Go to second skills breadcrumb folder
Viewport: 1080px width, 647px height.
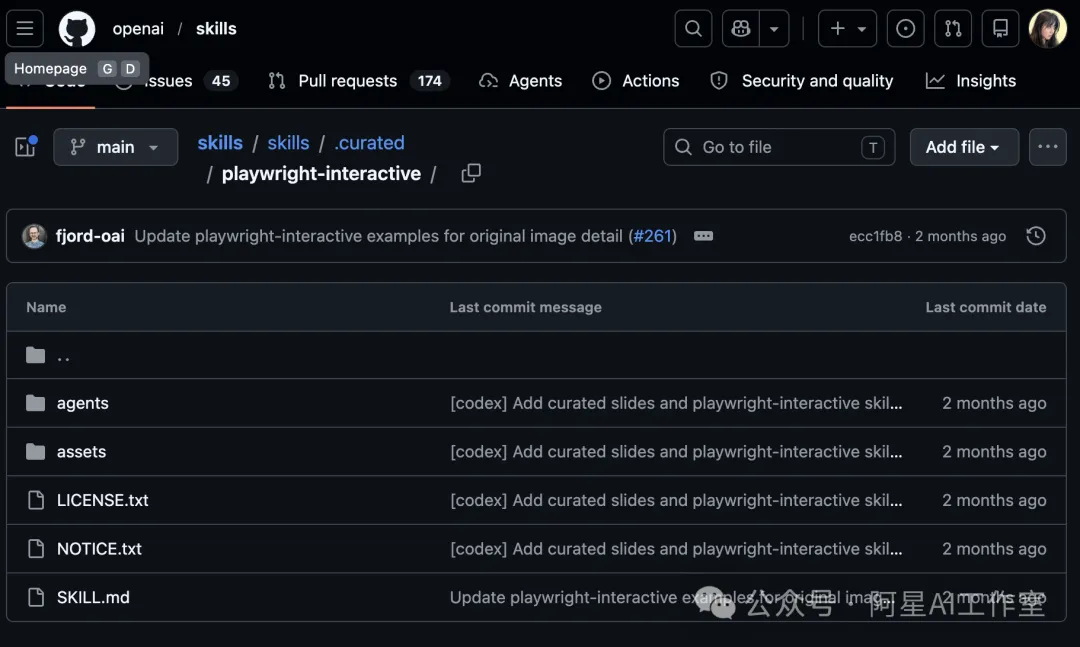pyautogui.click(x=288, y=143)
